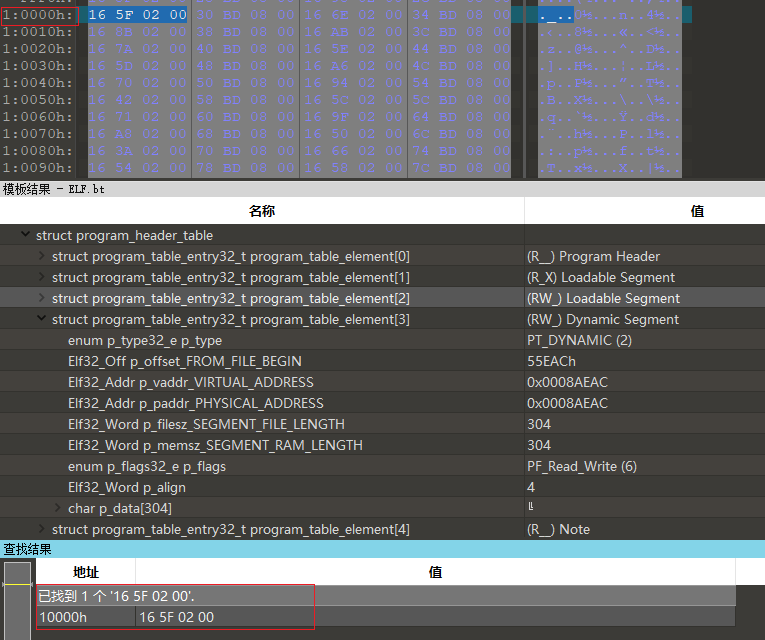Image resolution: width=765 pixels, height=640 pixels.
Task: Select the Elf32_Word p_align row
Action: tap(382, 487)
